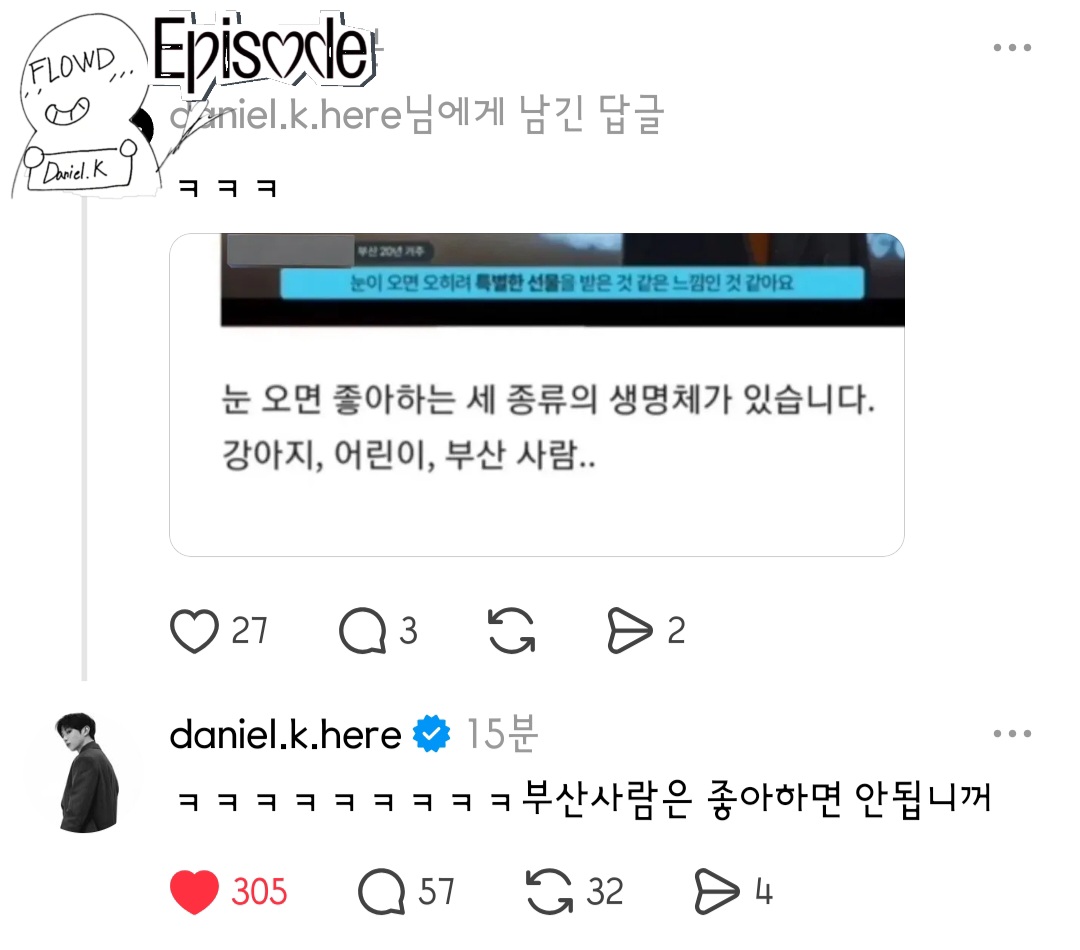Screen dimensions: 1080x950
Task: Repost daniel.k.here's post with 32 reposts
Action: (549, 891)
